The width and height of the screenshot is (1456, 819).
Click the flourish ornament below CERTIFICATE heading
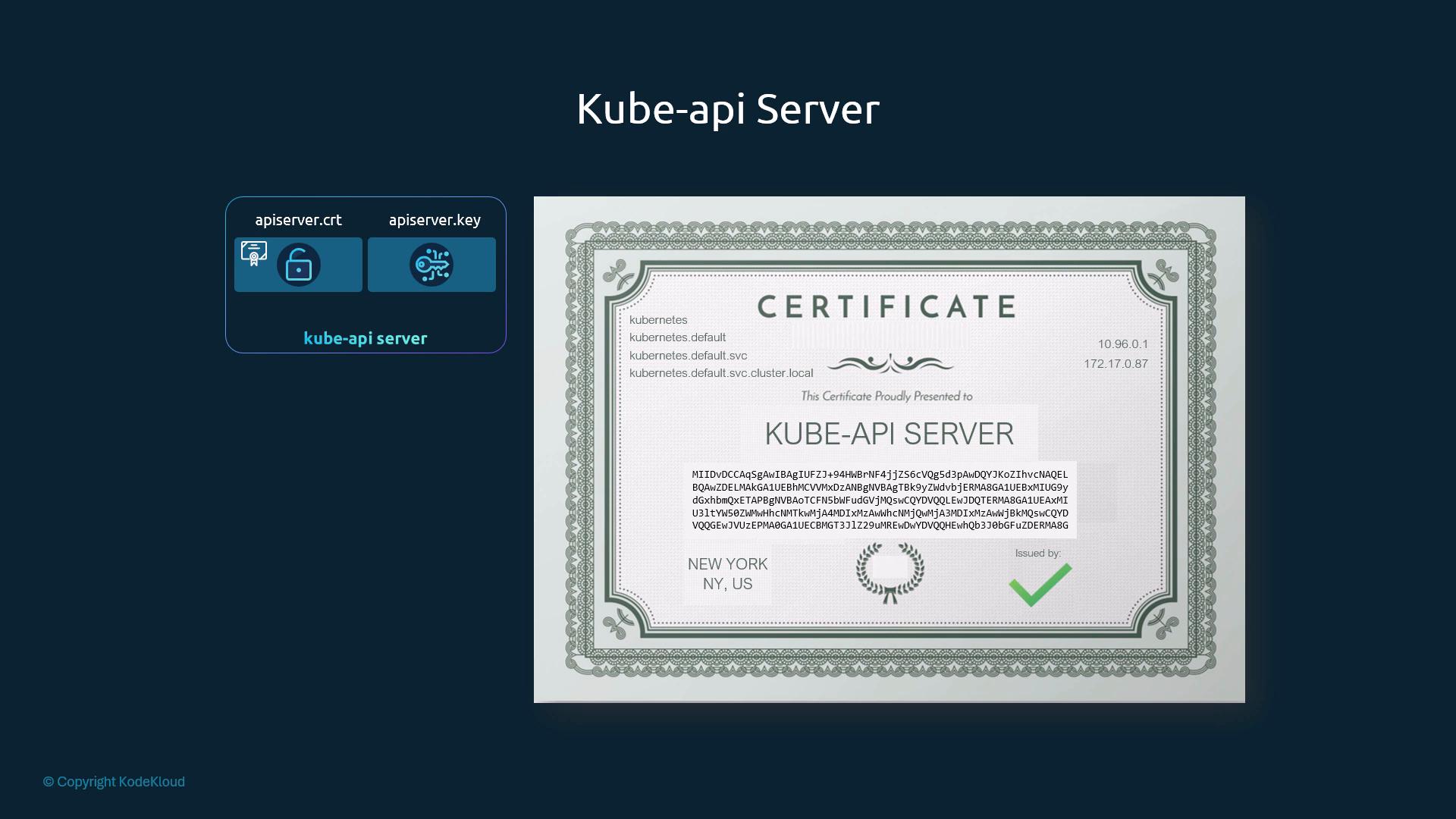tap(890, 364)
